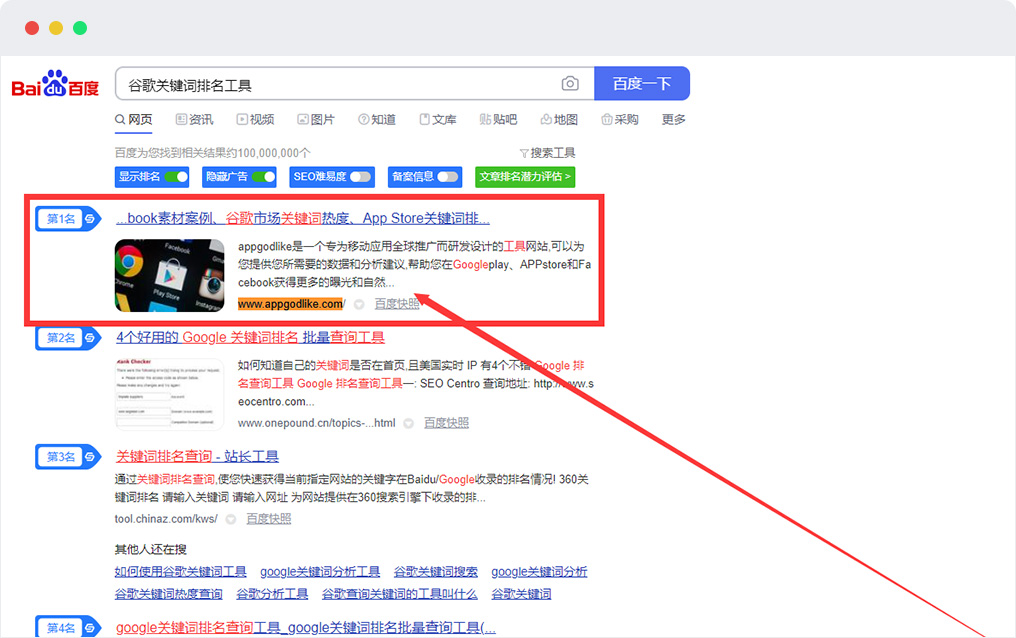Open the 更多 tab menu
This screenshot has height=638, width=1016.
[x=673, y=119]
